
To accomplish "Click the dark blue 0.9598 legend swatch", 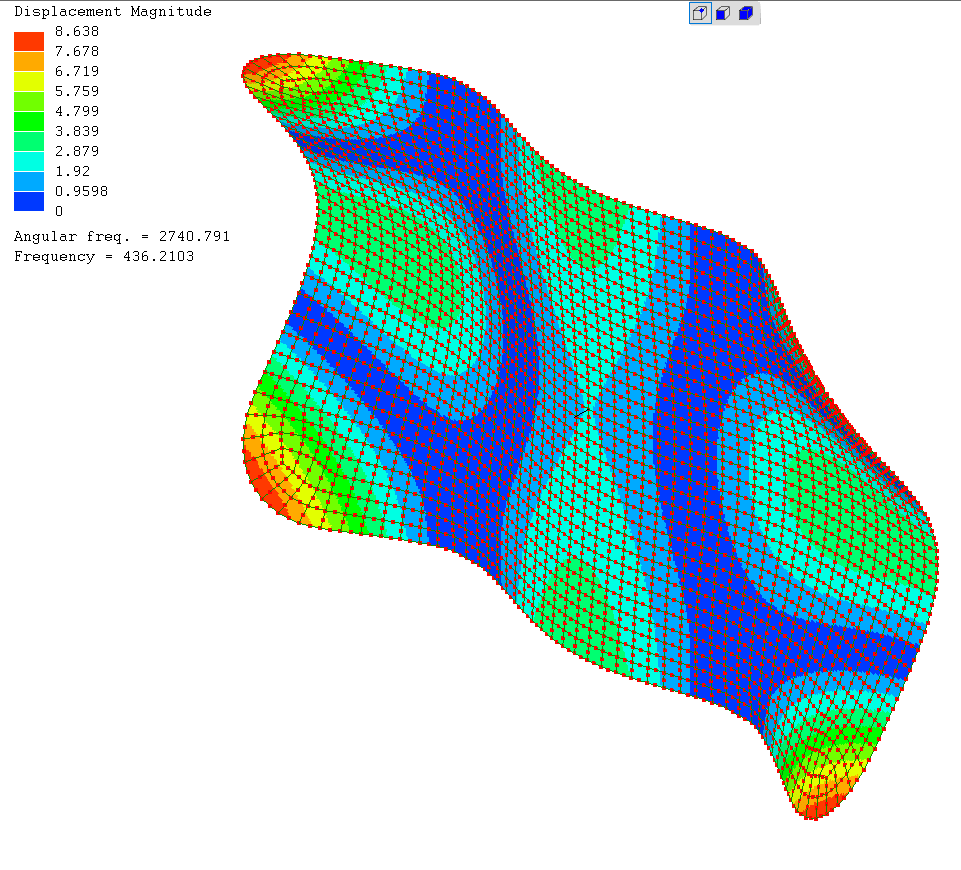I will coord(29,202).
